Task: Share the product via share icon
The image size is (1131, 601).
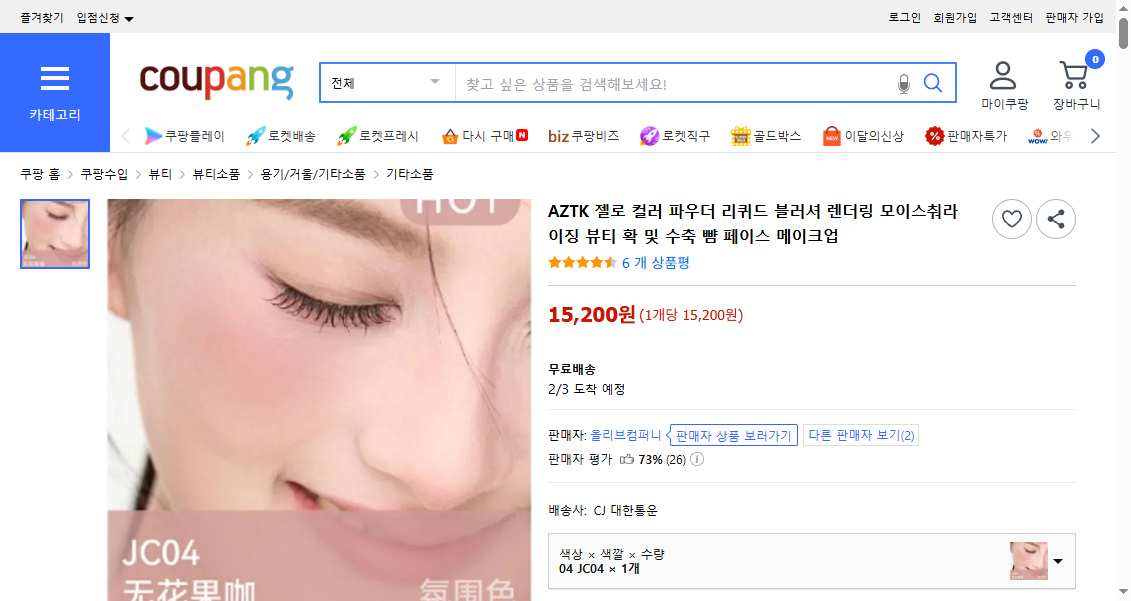Action: click(x=1056, y=218)
